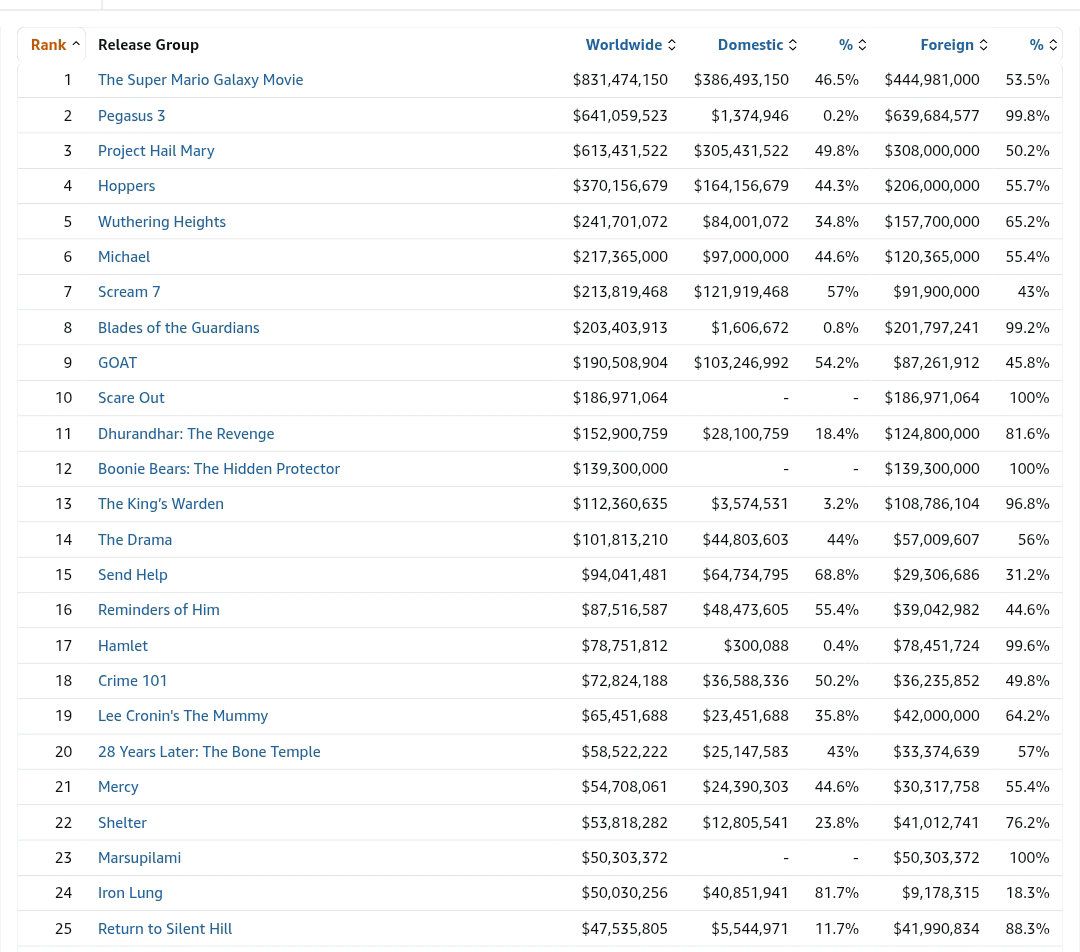The height and width of the screenshot is (952, 1080).
Task: Open Reminders of Him page
Action: (x=158, y=609)
